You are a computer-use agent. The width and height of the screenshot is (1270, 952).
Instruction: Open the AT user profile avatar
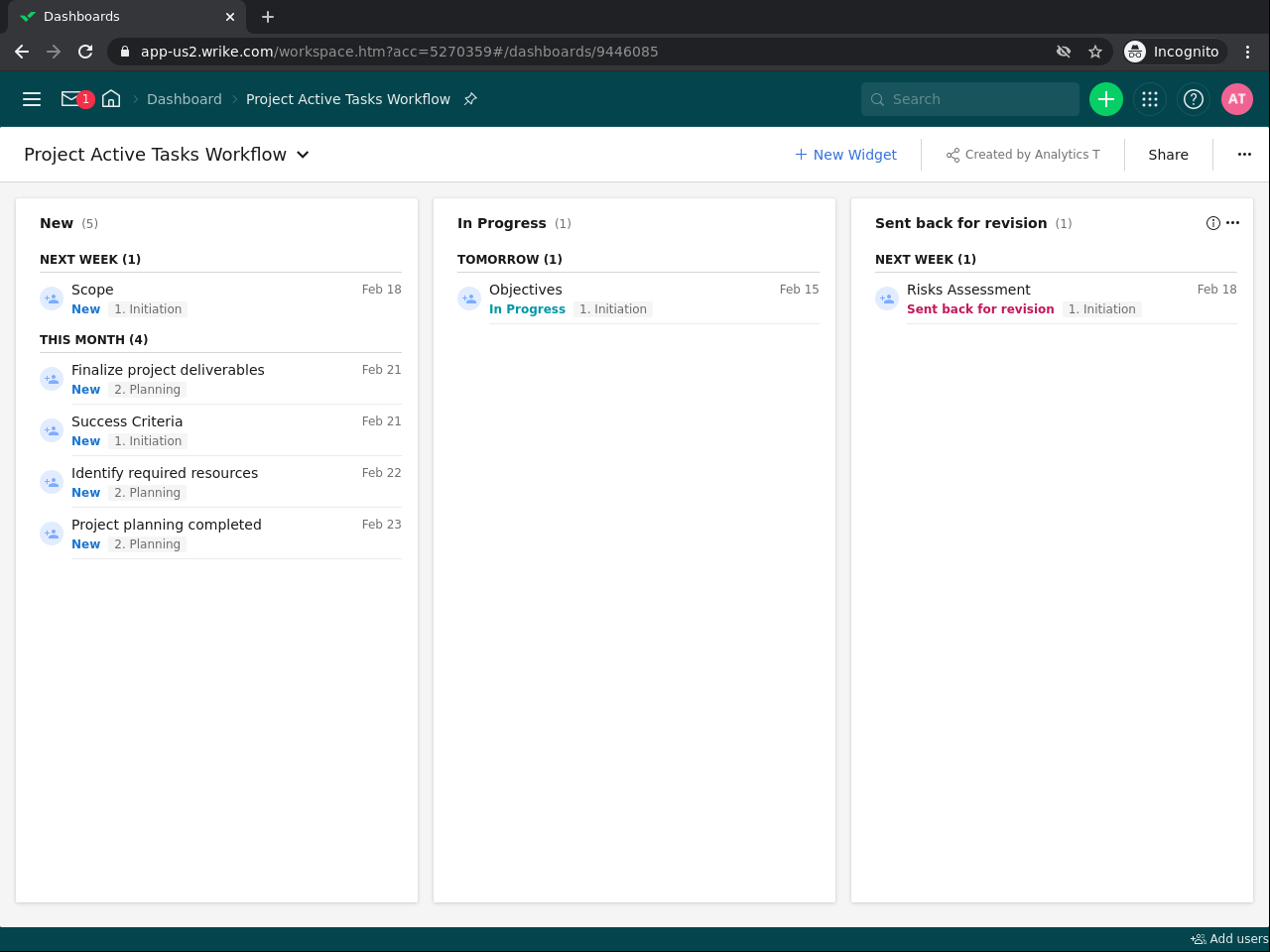1236,99
